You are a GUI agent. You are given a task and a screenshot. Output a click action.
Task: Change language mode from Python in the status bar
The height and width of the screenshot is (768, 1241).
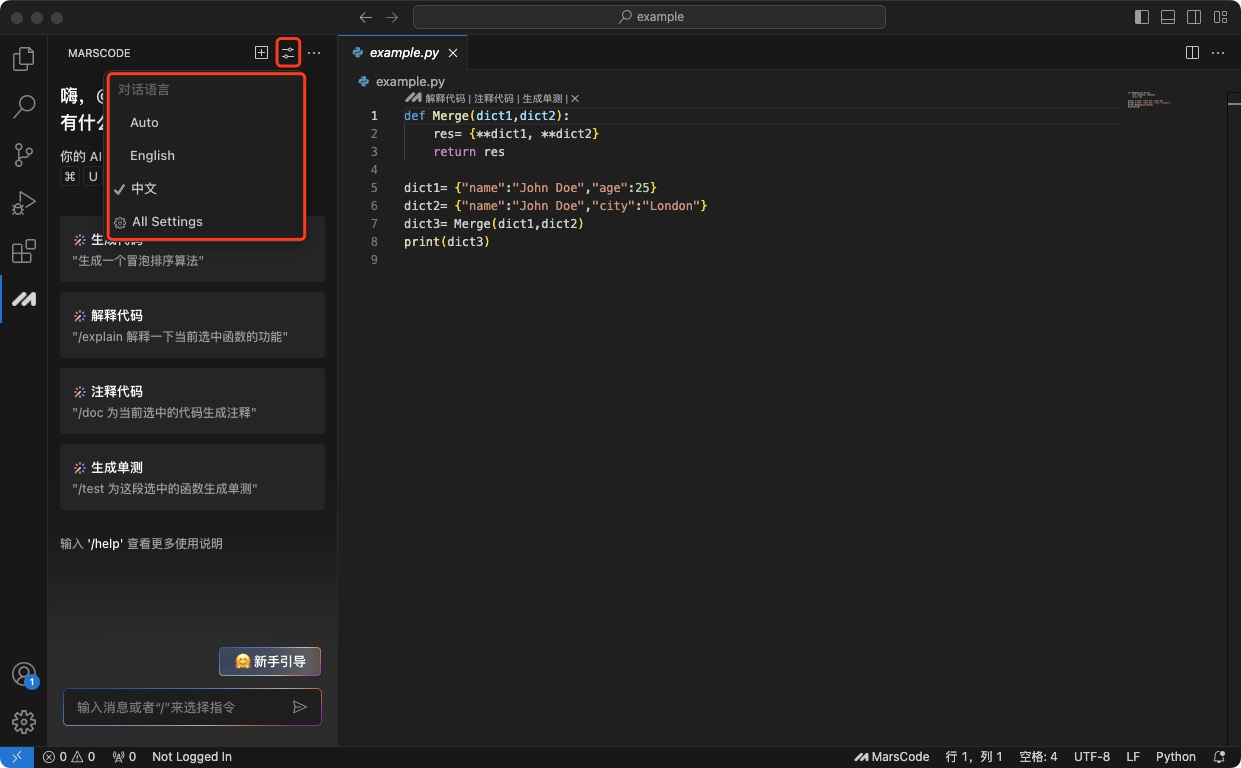(1175, 757)
